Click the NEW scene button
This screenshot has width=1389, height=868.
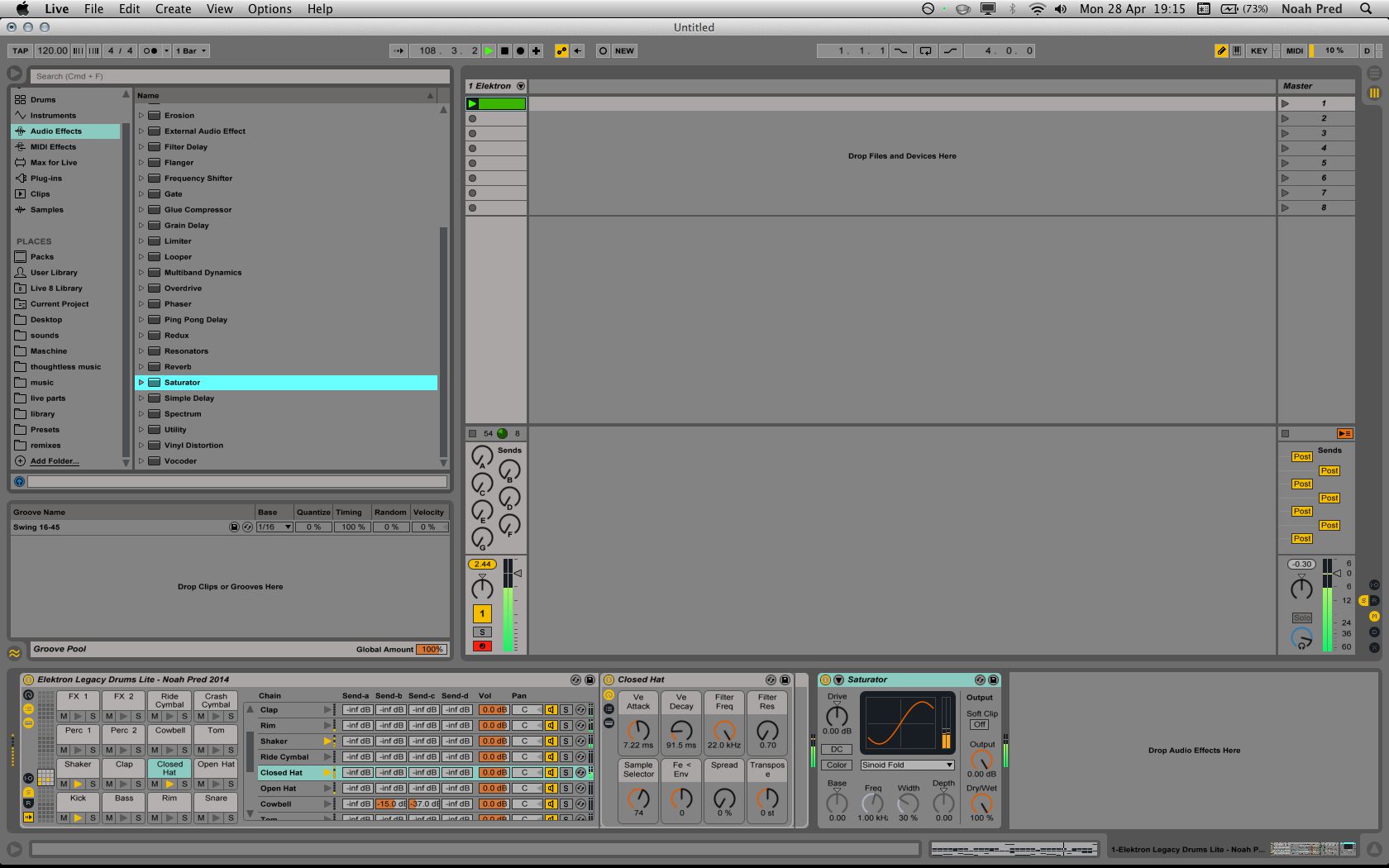click(x=624, y=50)
